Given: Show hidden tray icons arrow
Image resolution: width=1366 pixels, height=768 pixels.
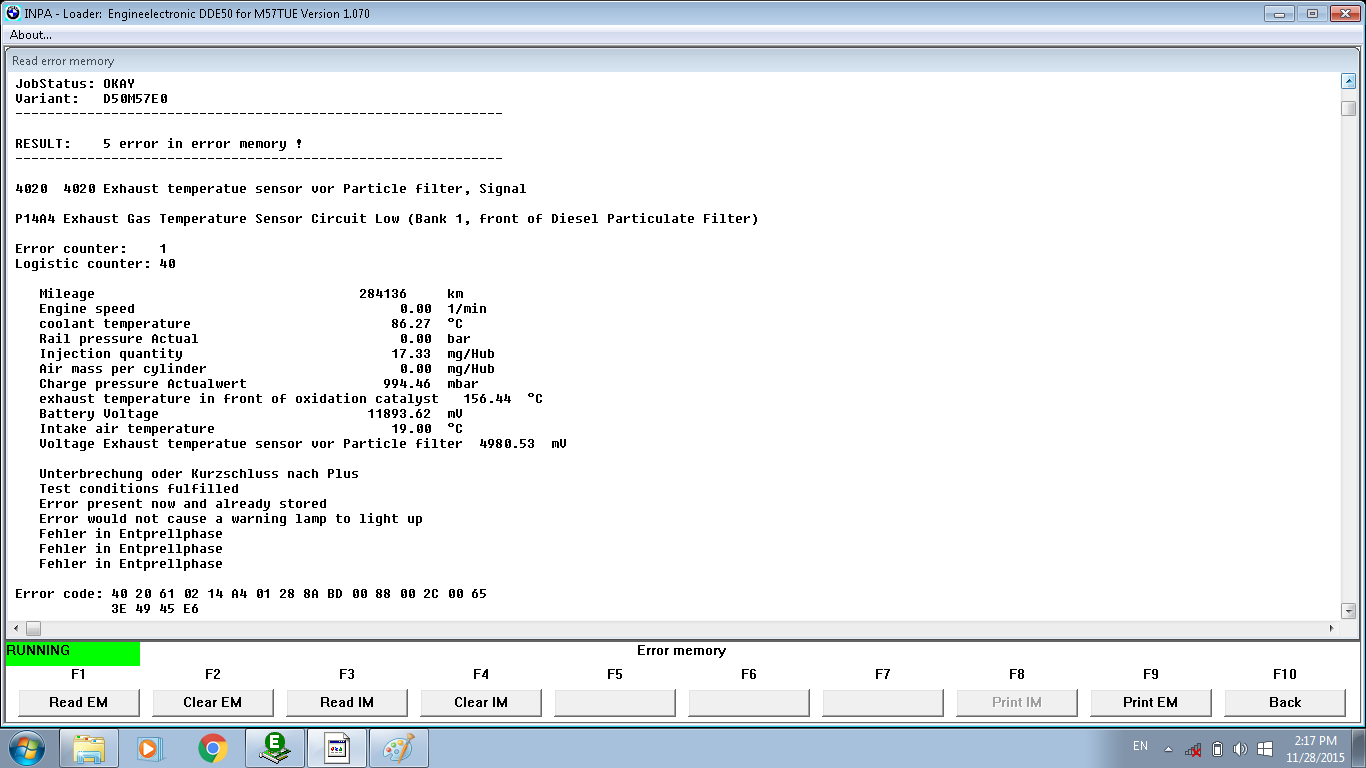Looking at the screenshot, I should coord(1168,748).
